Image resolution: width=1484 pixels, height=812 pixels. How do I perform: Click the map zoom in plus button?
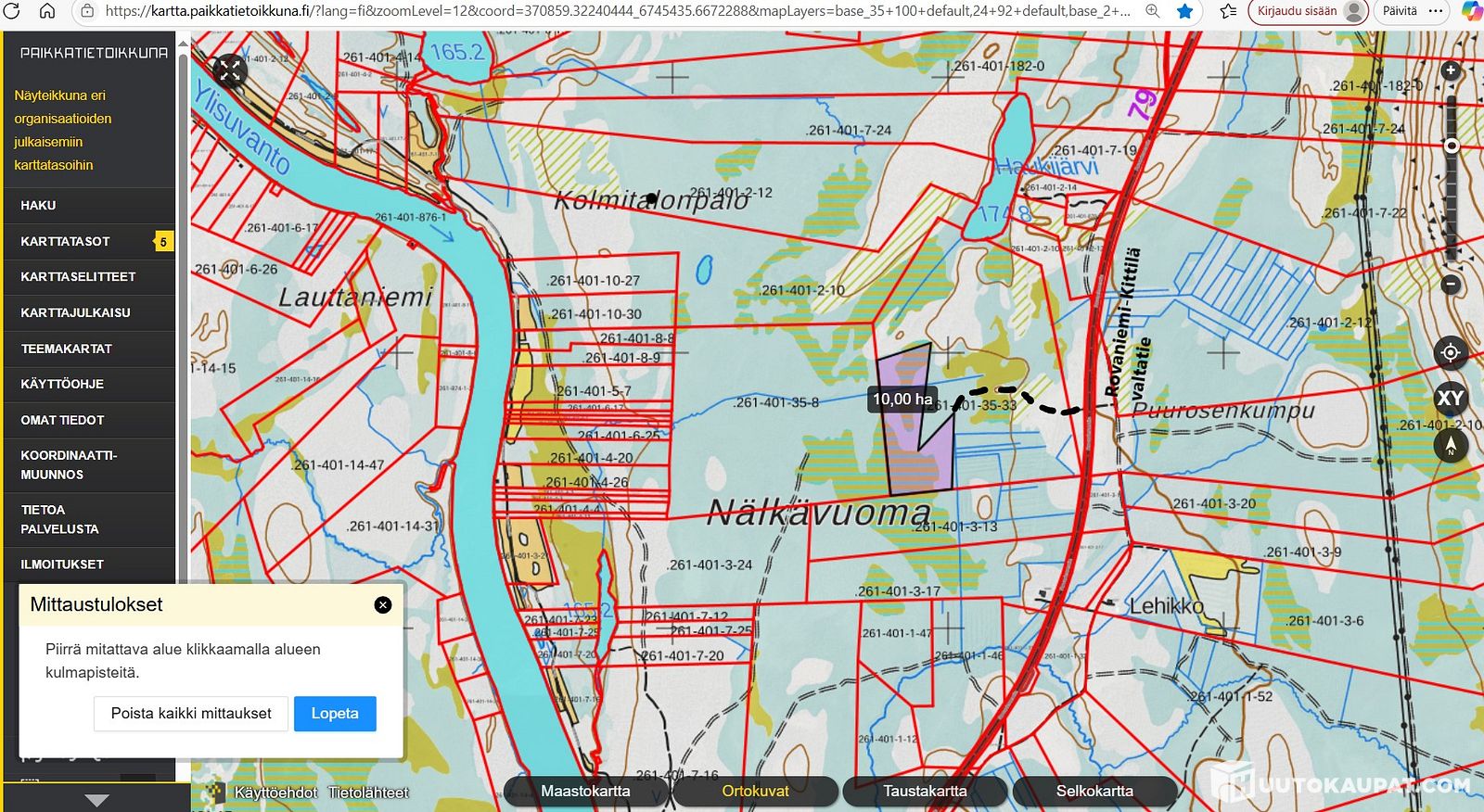(1451, 70)
